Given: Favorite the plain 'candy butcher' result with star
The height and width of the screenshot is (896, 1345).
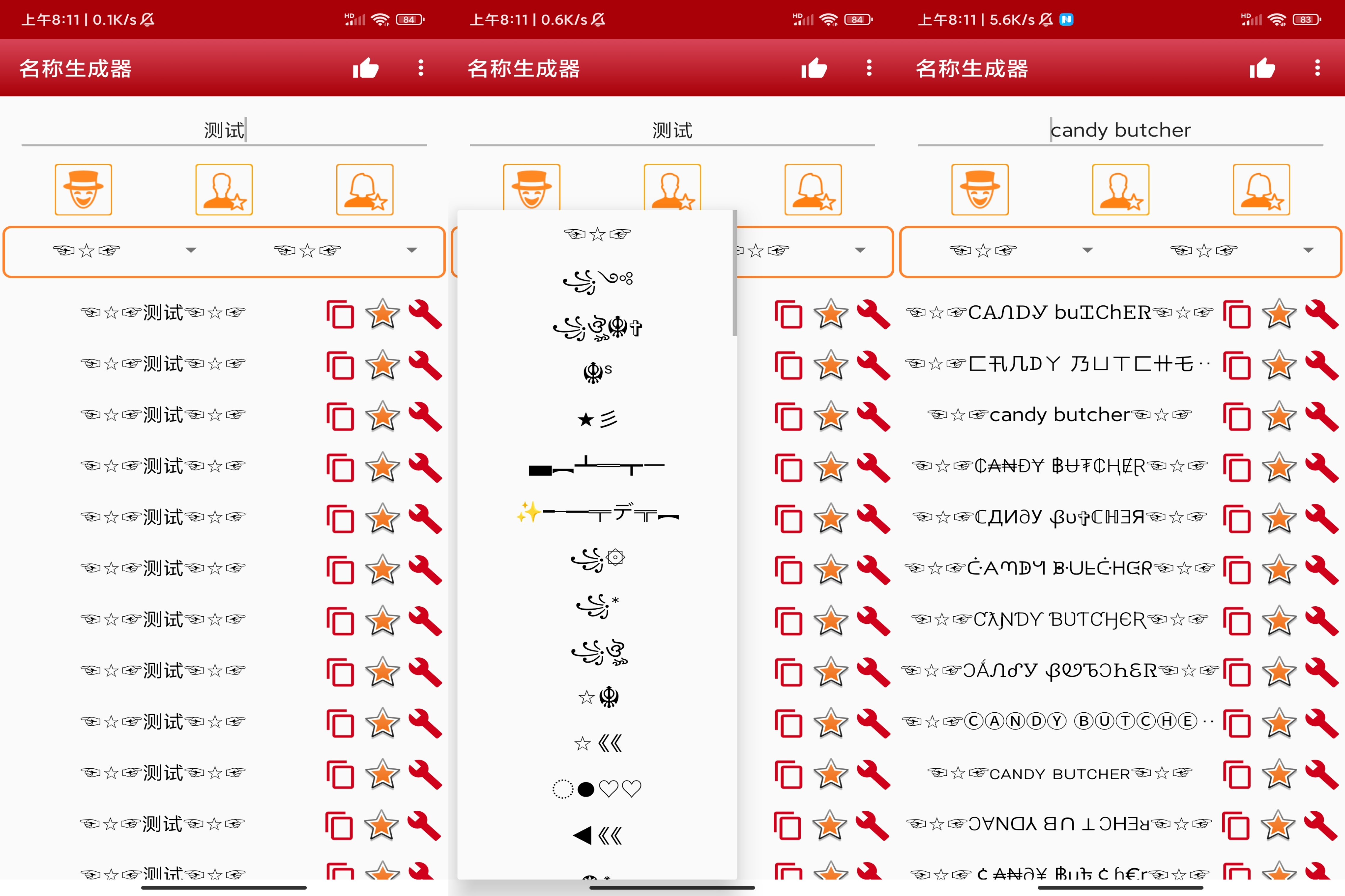Looking at the screenshot, I should (x=1279, y=416).
